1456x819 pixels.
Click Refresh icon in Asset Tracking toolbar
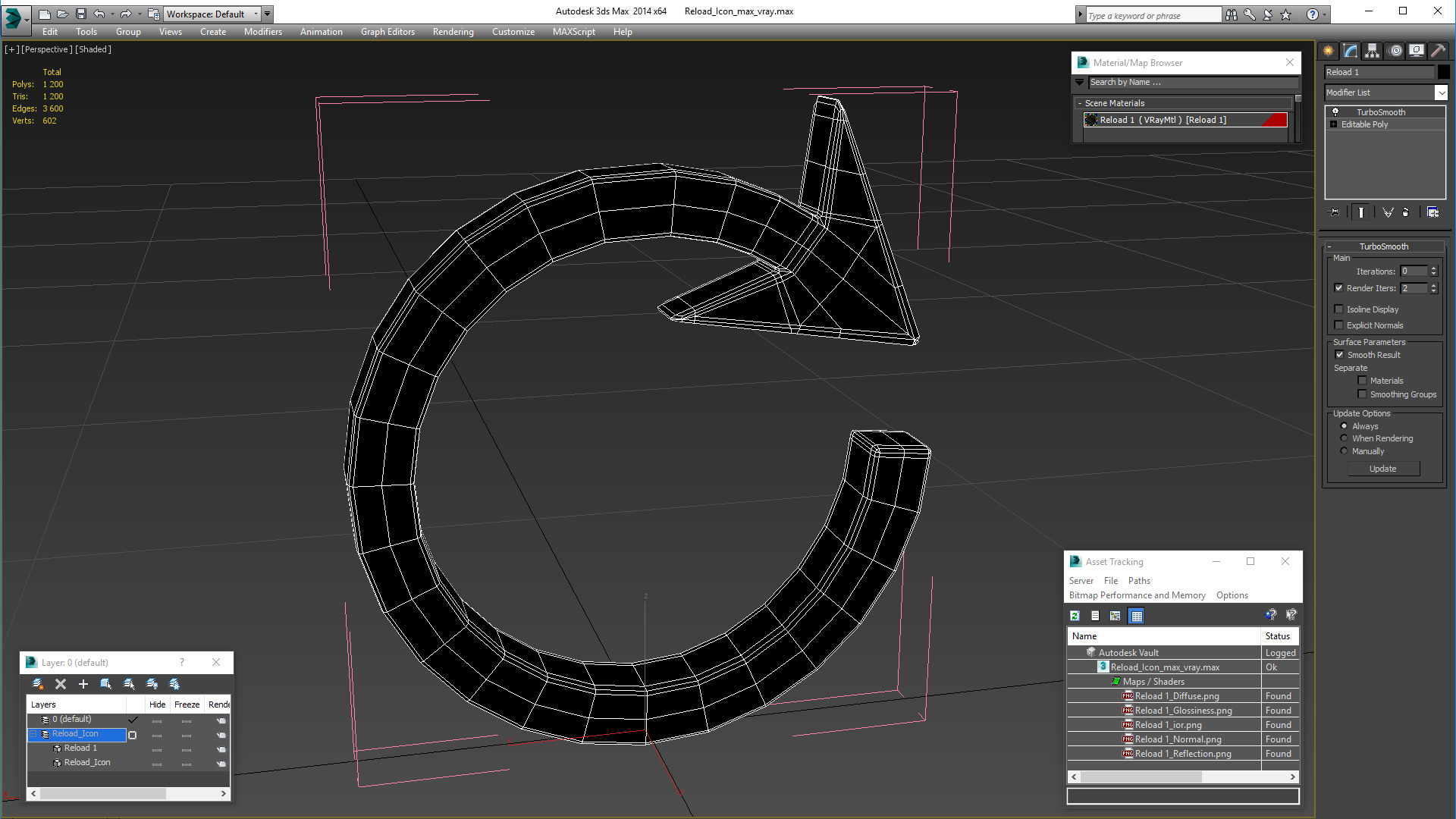[x=1075, y=616]
